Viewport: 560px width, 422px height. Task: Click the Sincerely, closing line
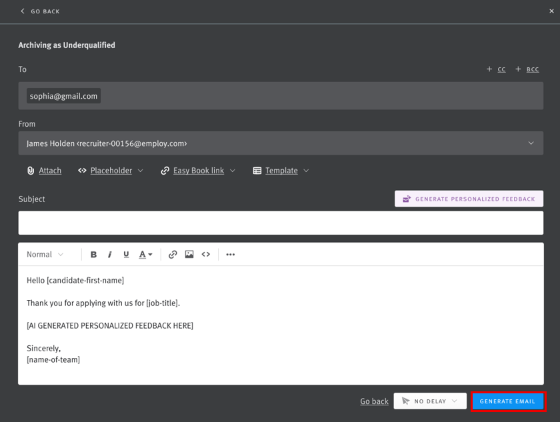(x=44, y=348)
